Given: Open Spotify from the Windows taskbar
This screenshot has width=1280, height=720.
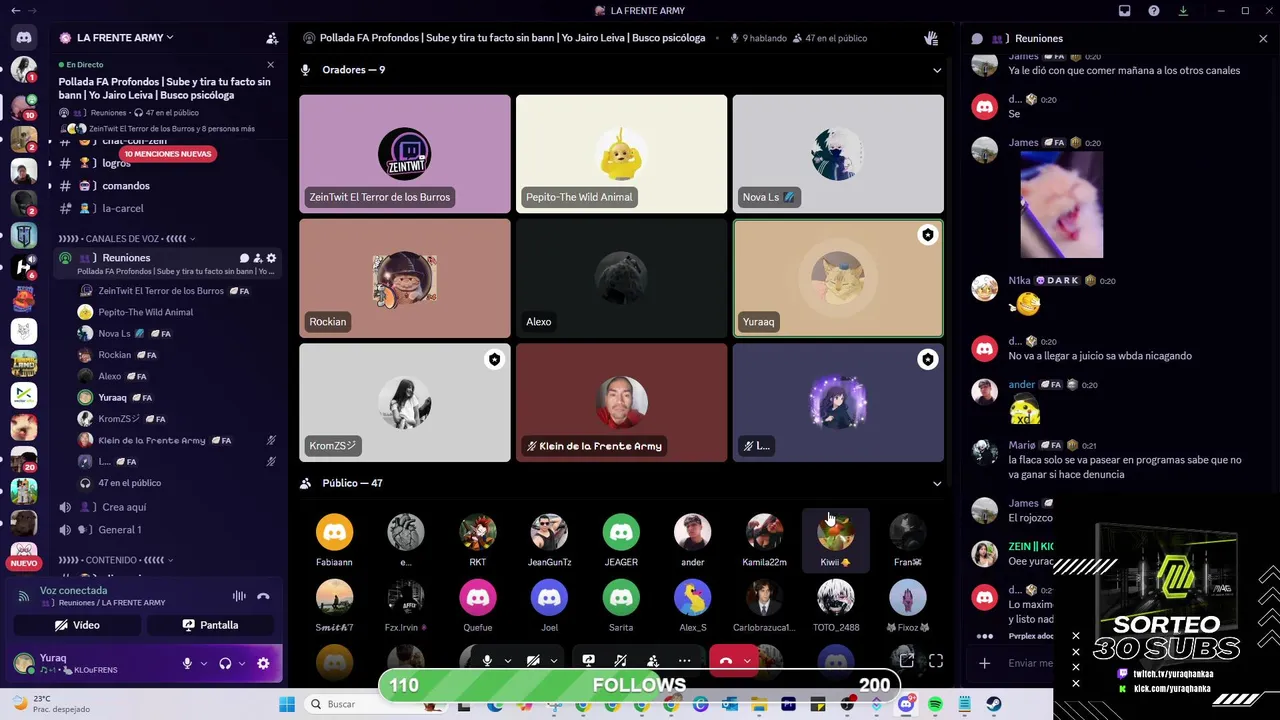Looking at the screenshot, I should coord(935,704).
